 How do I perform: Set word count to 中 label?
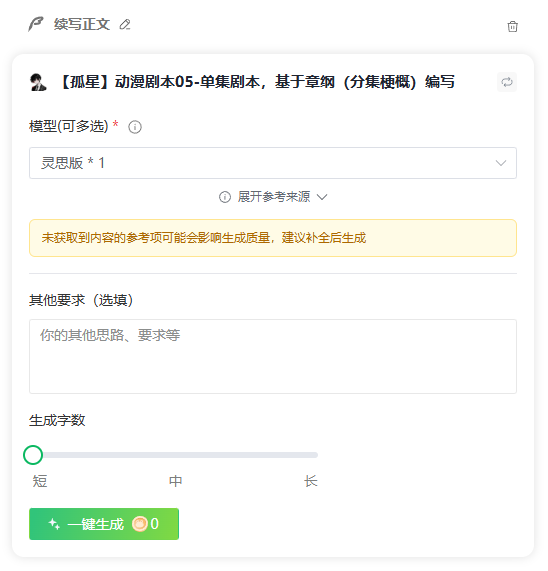(176, 481)
